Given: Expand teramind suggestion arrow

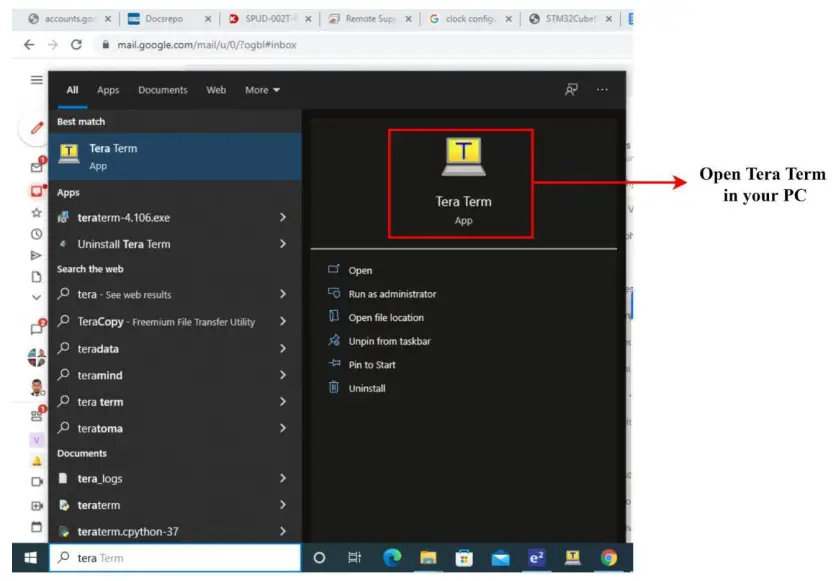Looking at the screenshot, I should click(x=283, y=375).
